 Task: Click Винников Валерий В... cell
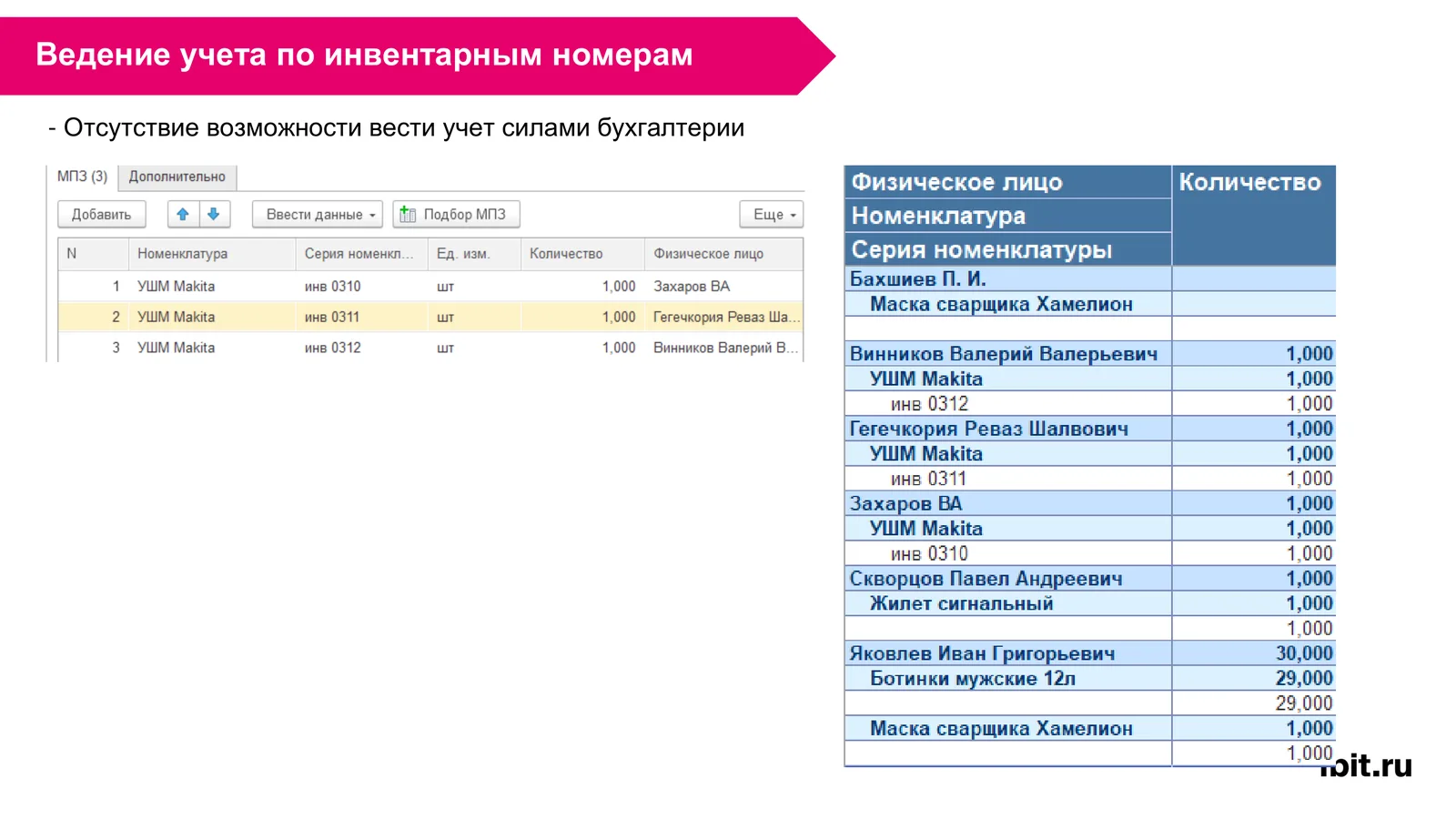[x=723, y=348]
